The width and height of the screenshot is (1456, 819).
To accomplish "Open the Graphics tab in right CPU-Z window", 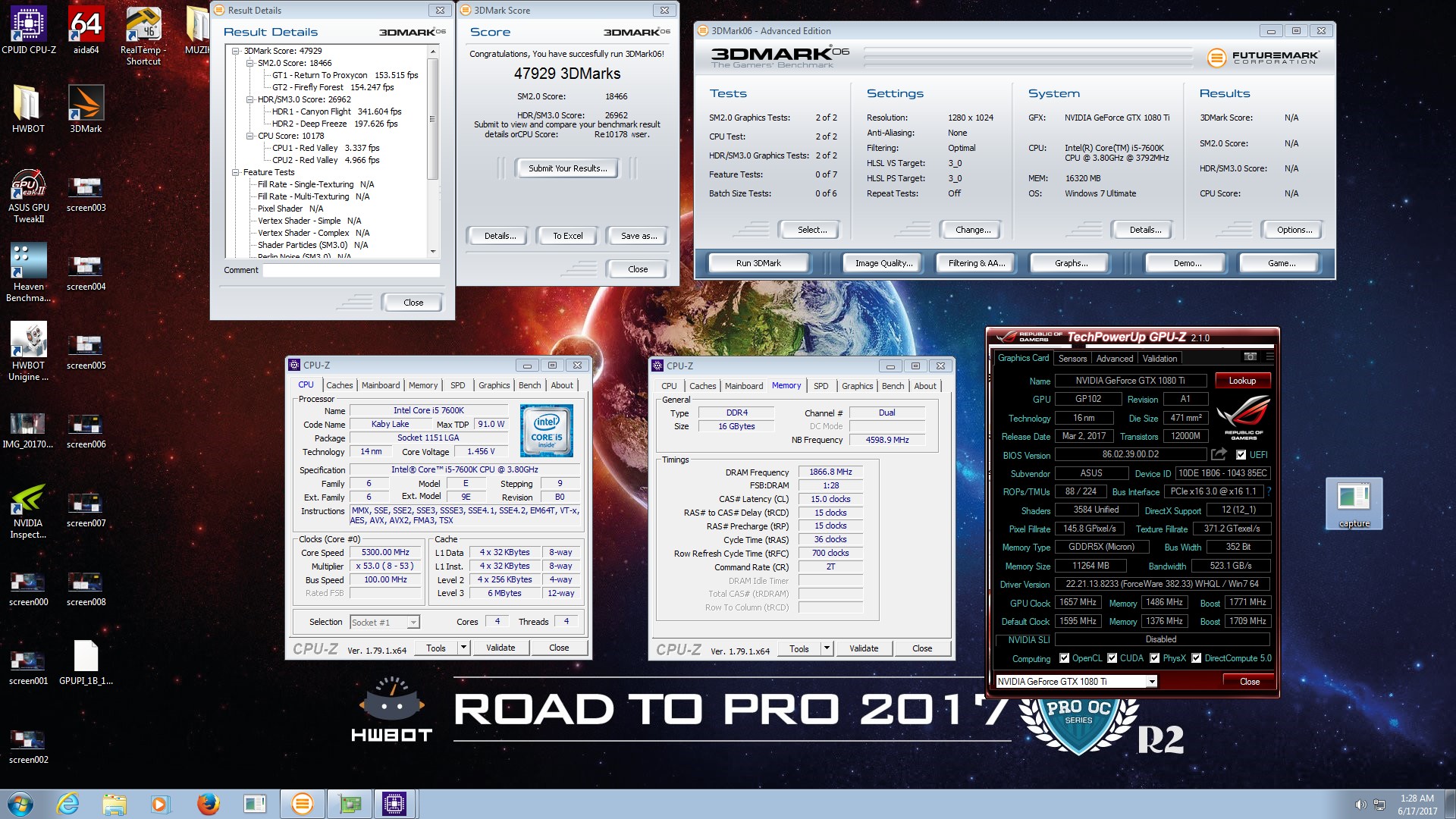I will tap(857, 386).
